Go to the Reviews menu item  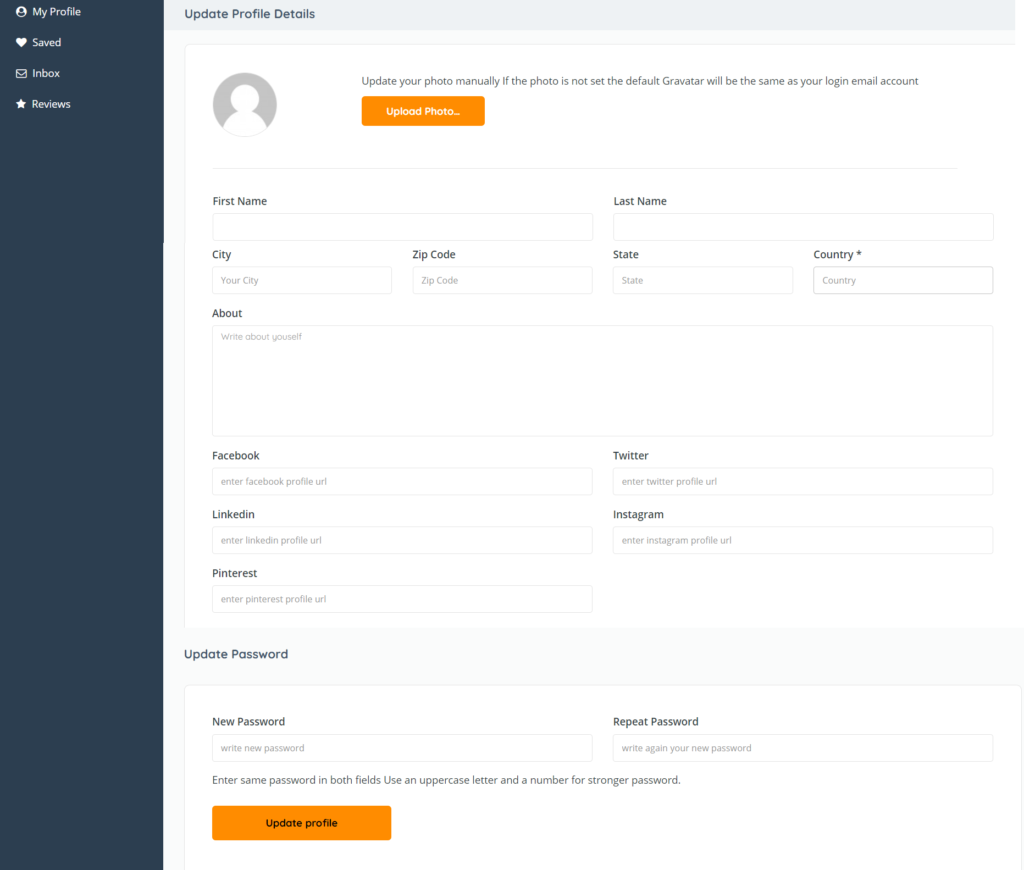pyautogui.click(x=51, y=104)
